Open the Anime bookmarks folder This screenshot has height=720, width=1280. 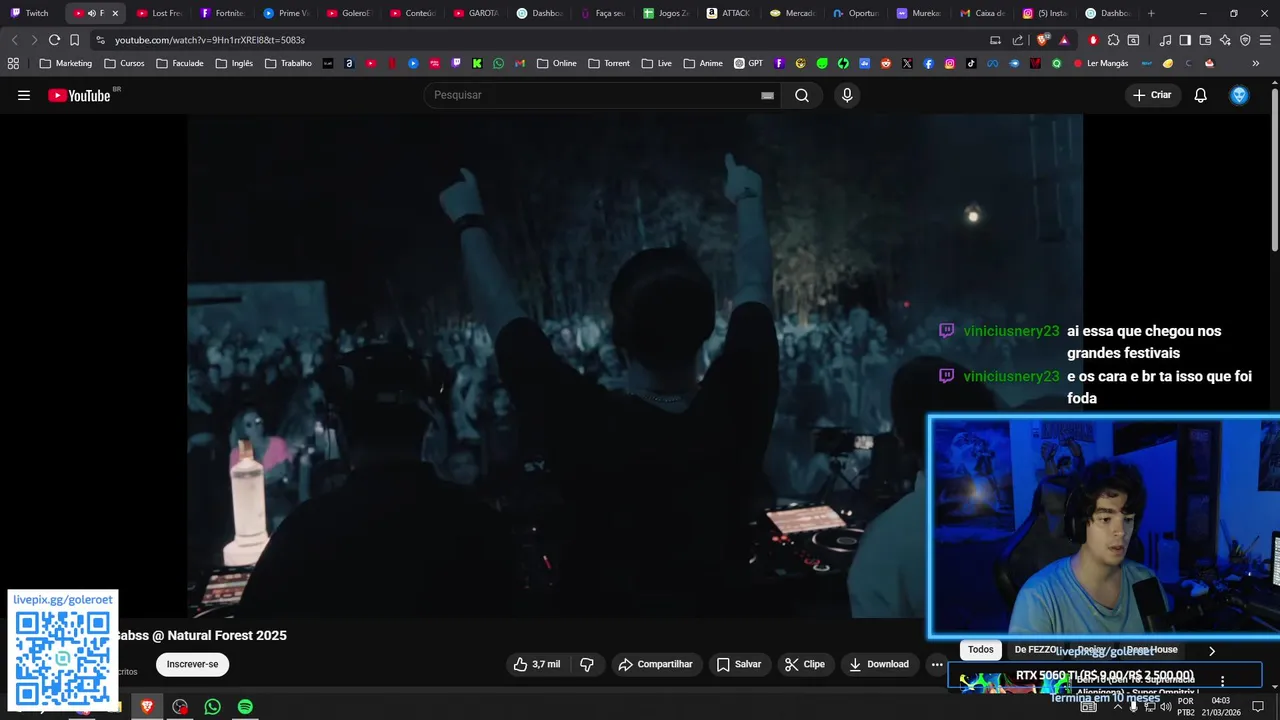(703, 63)
